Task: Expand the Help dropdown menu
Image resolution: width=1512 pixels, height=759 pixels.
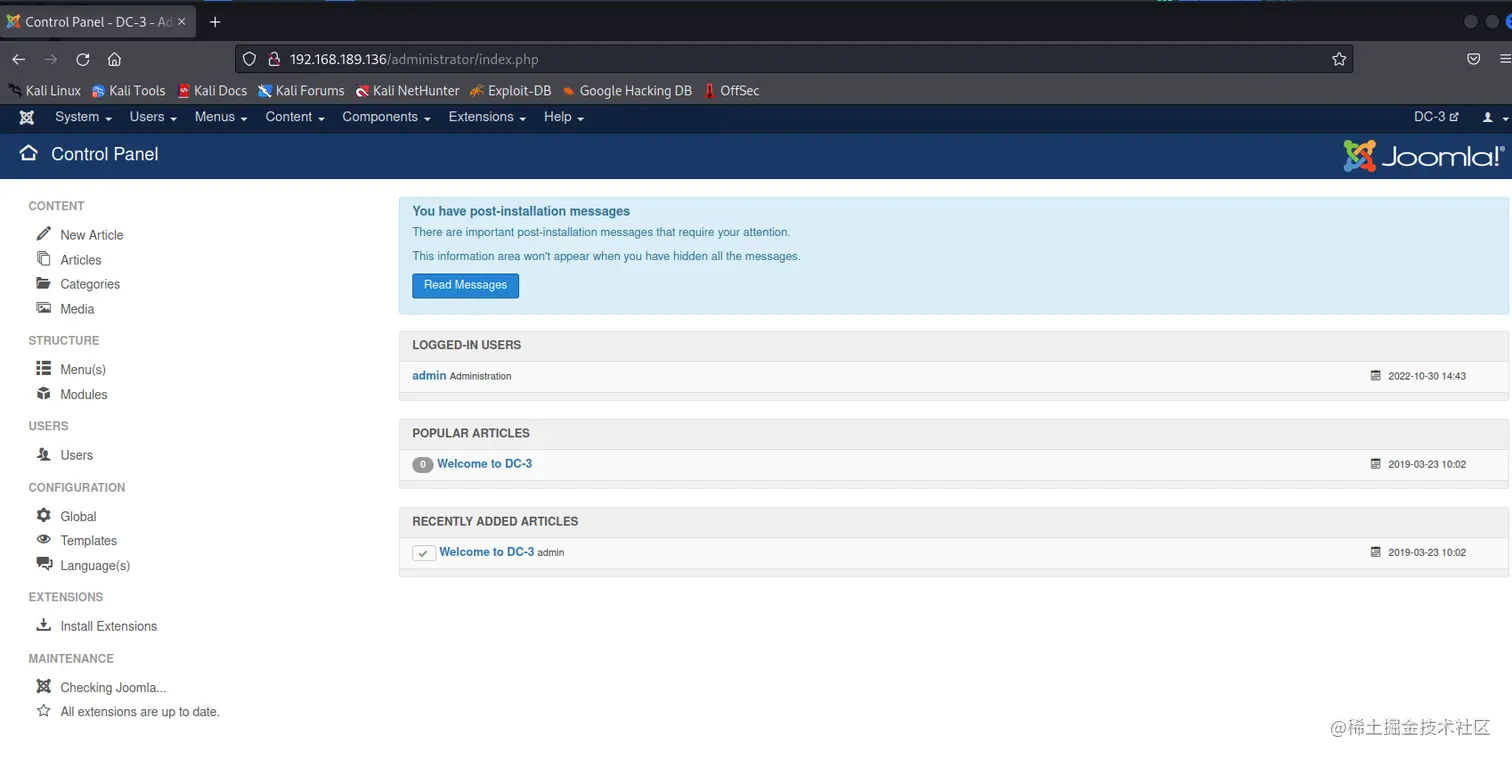Action: coord(564,117)
